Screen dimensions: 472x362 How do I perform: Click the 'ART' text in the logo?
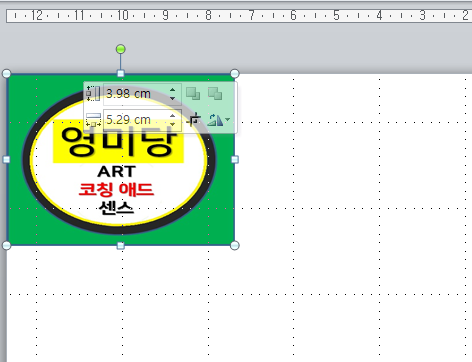coord(117,172)
